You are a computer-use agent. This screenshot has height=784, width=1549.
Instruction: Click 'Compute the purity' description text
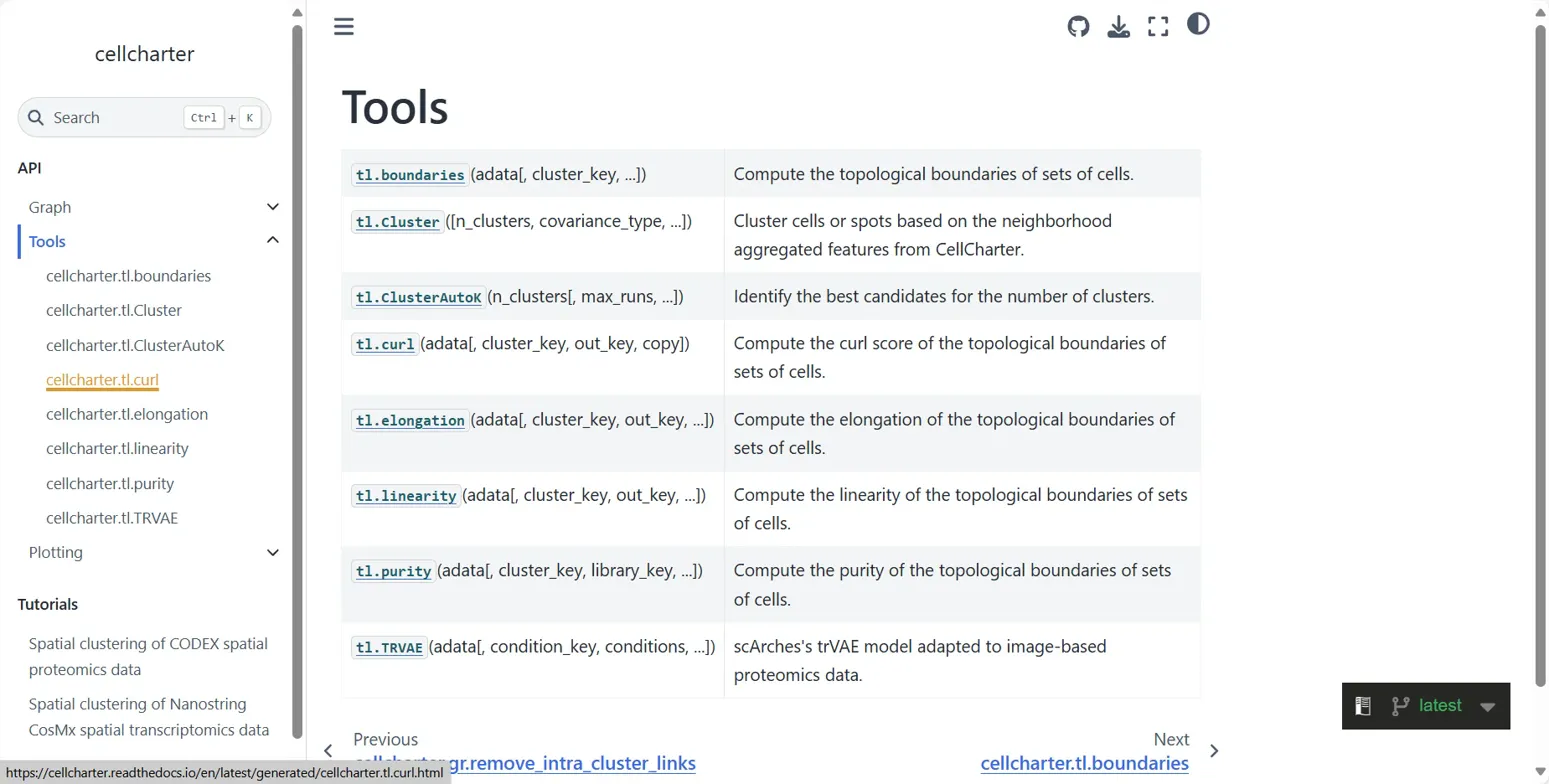(952, 585)
